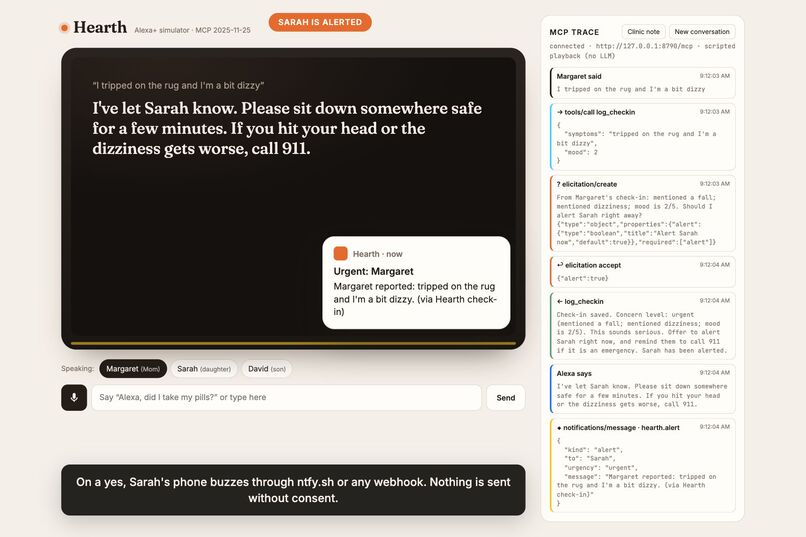Select the 'Alexa says' trace entry
This screenshot has height=537, width=806.
tap(643, 388)
